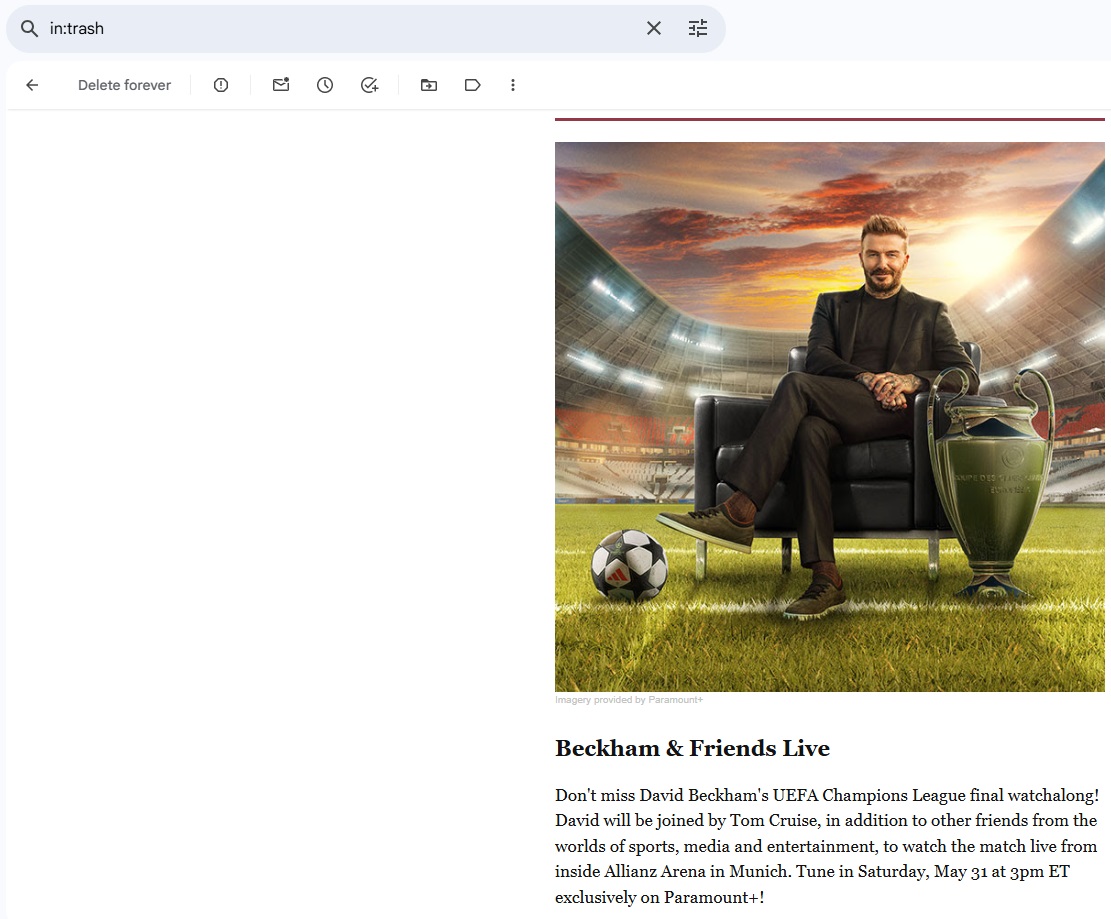Snooze this email with the clock icon
1111x919 pixels.
tap(325, 85)
